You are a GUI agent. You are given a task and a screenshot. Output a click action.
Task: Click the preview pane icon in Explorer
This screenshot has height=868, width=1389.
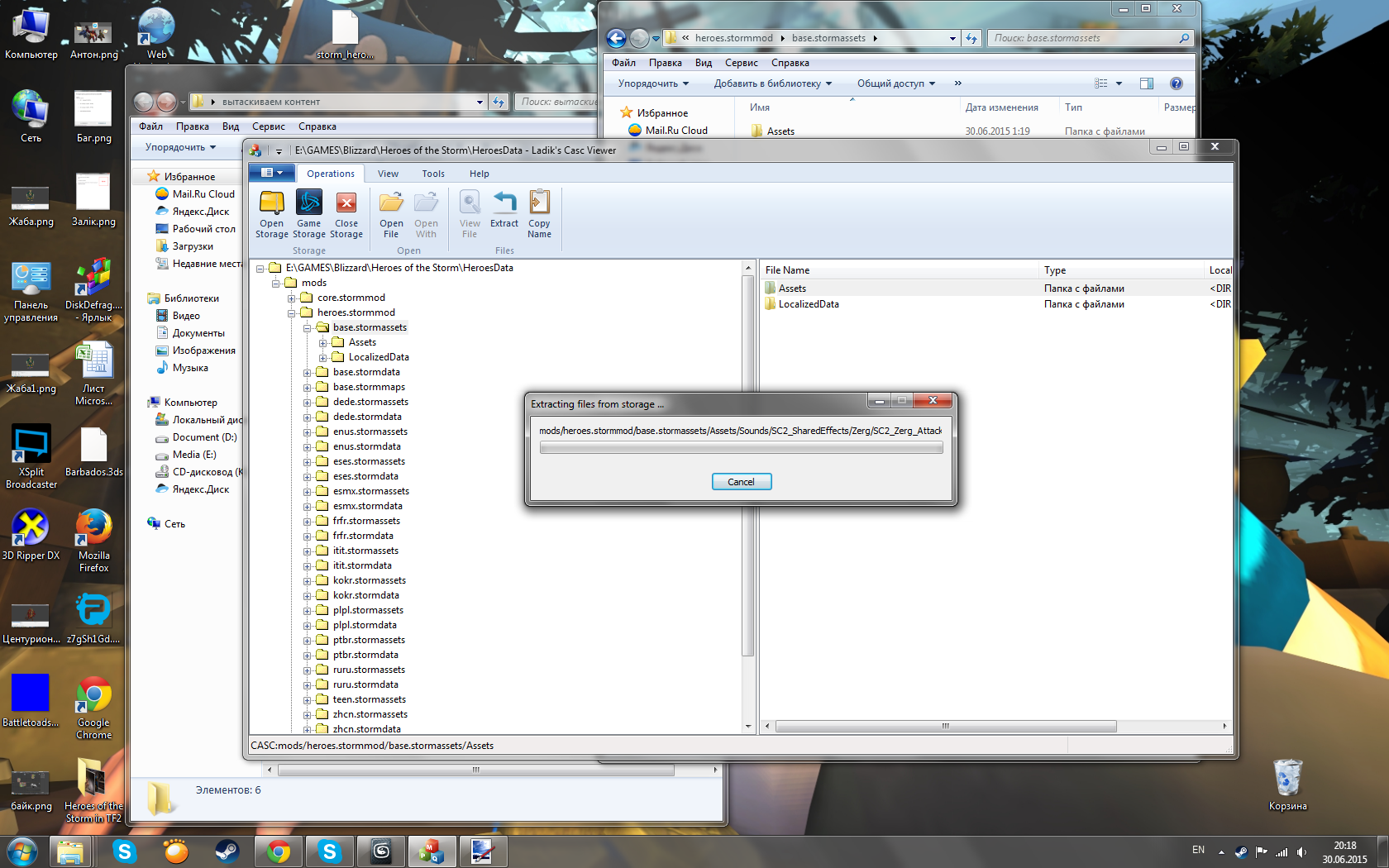pos(1147,83)
